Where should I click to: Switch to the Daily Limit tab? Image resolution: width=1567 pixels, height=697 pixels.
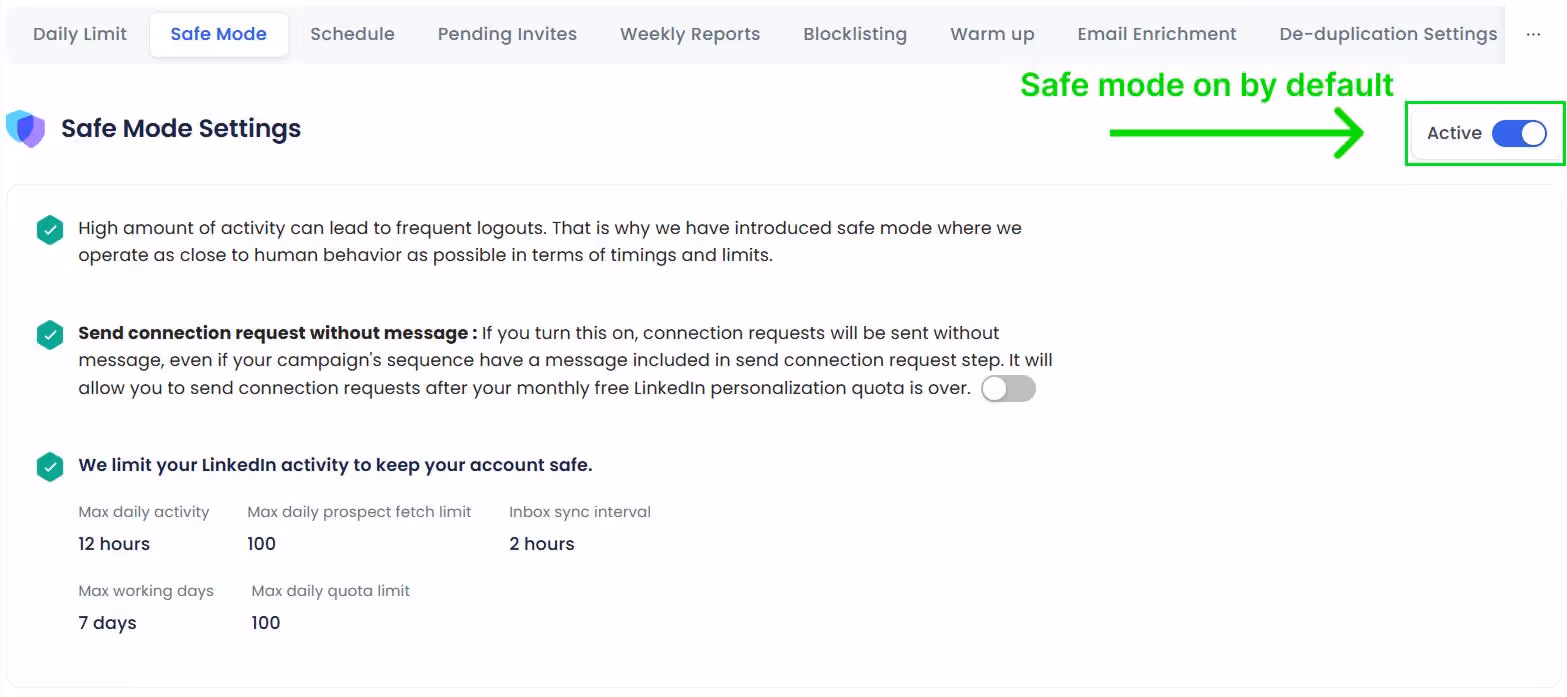pyautogui.click(x=79, y=33)
